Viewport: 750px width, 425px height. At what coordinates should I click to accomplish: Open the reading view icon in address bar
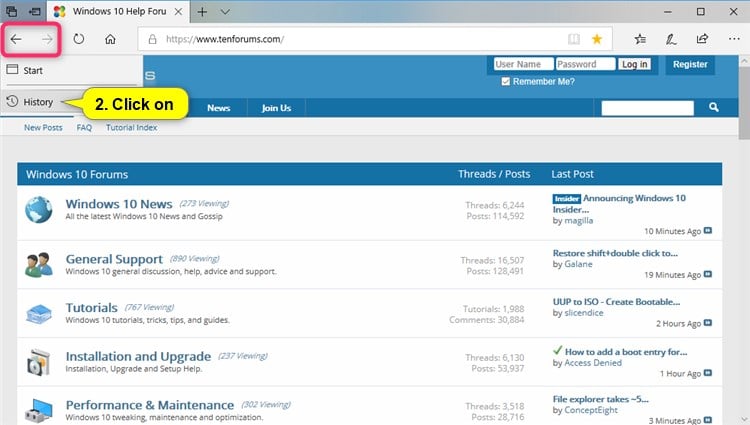tap(574, 39)
